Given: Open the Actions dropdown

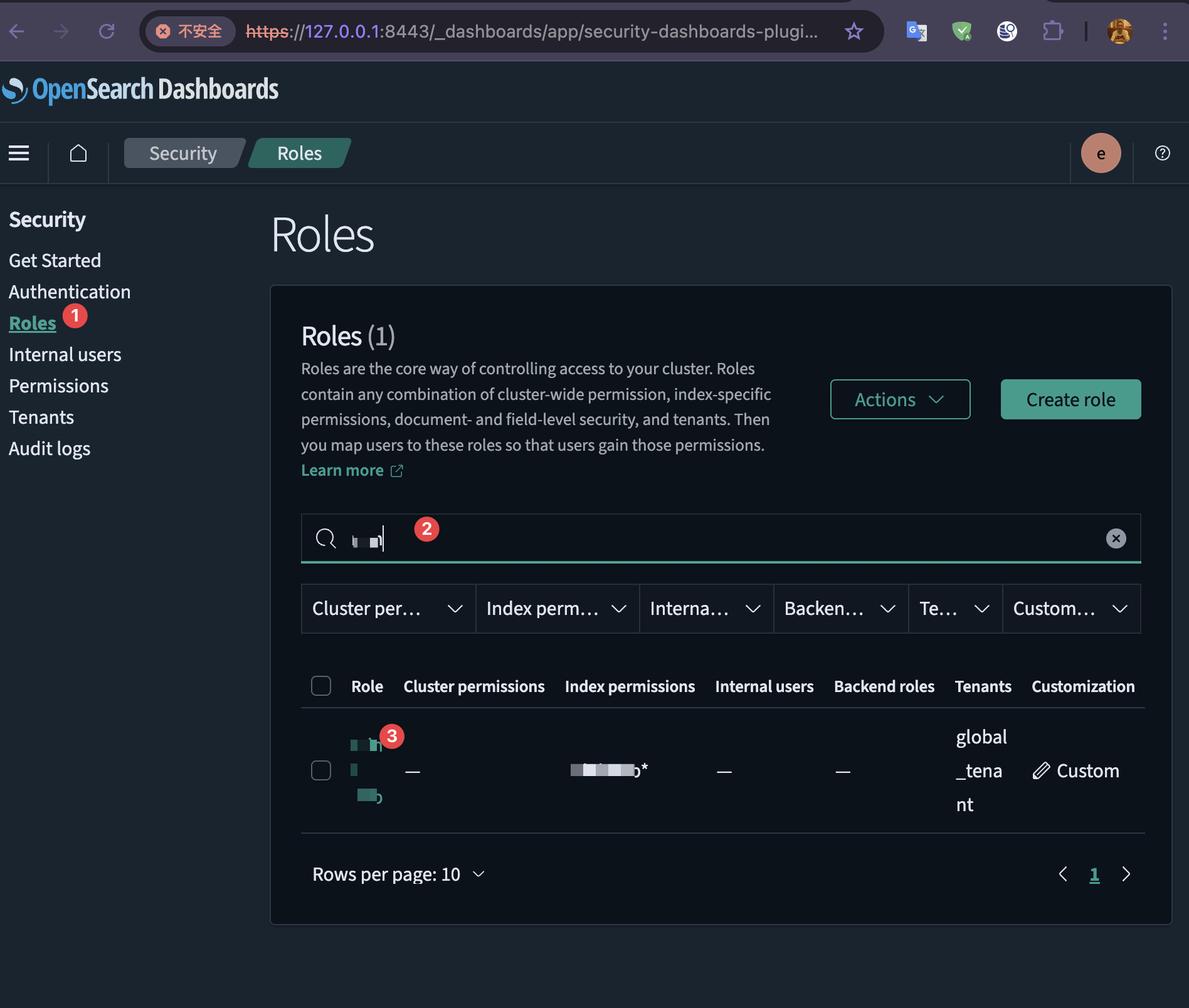Looking at the screenshot, I should pos(900,399).
